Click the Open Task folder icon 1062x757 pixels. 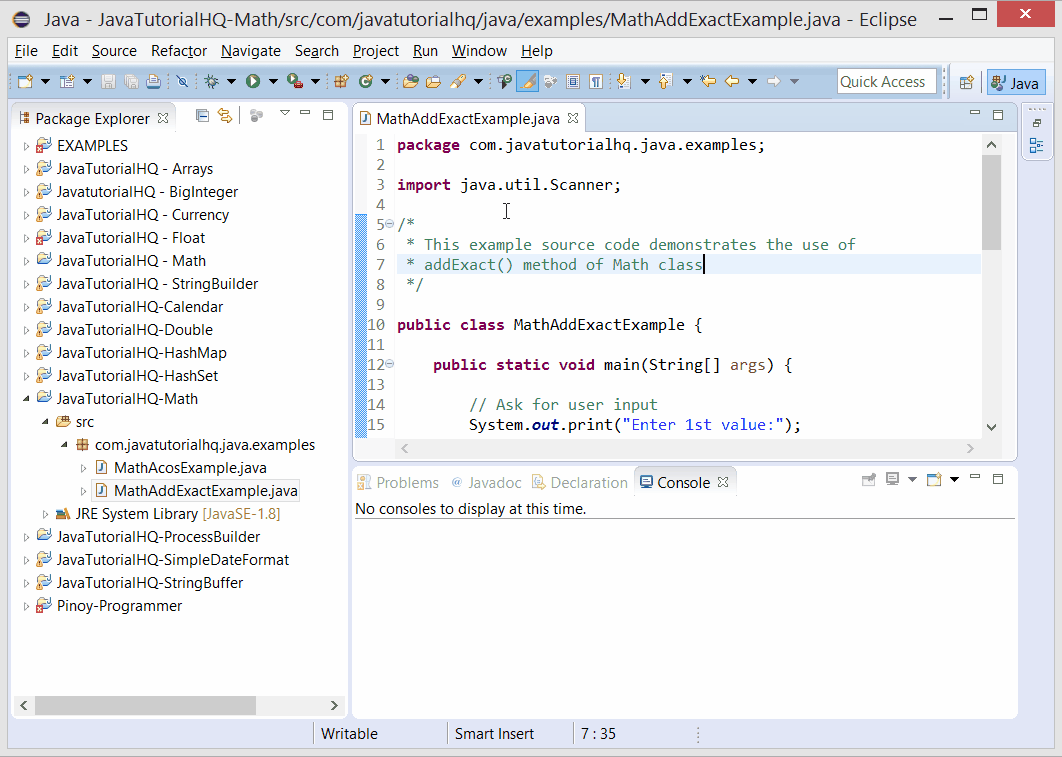pos(433,82)
